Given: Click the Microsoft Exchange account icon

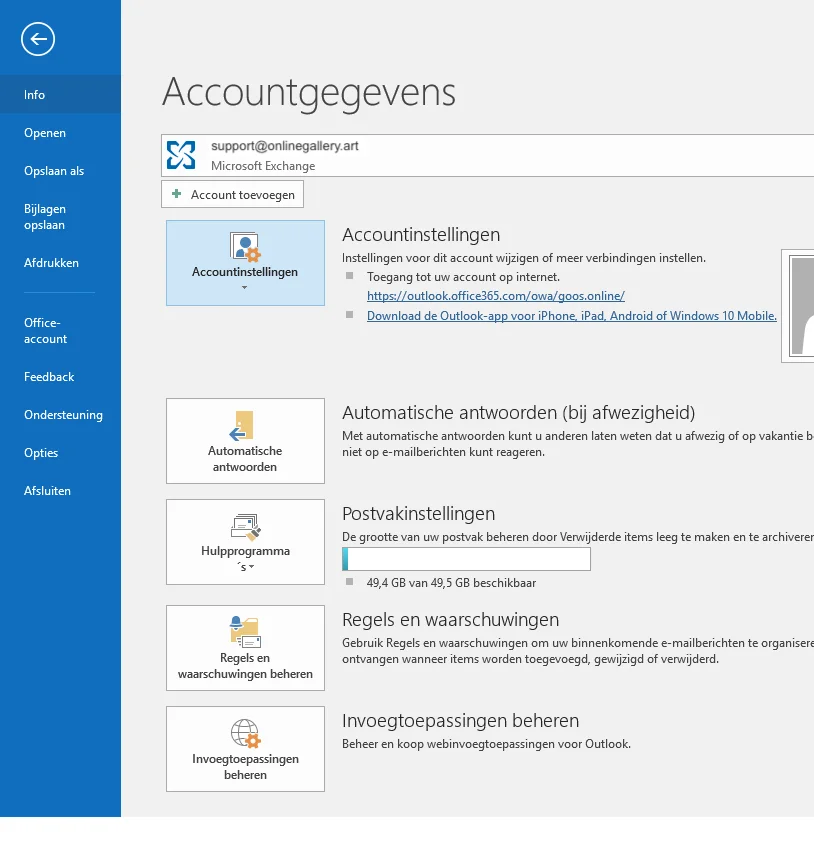Looking at the screenshot, I should pos(181,155).
